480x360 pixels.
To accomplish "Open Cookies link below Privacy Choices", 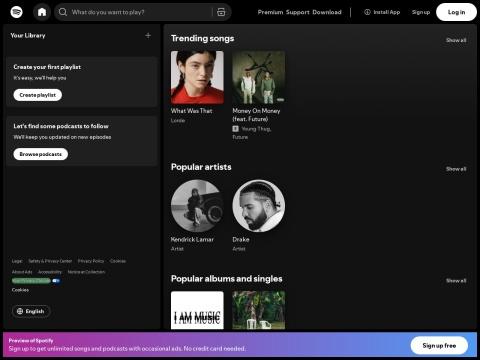I will pyautogui.click(x=20, y=290).
